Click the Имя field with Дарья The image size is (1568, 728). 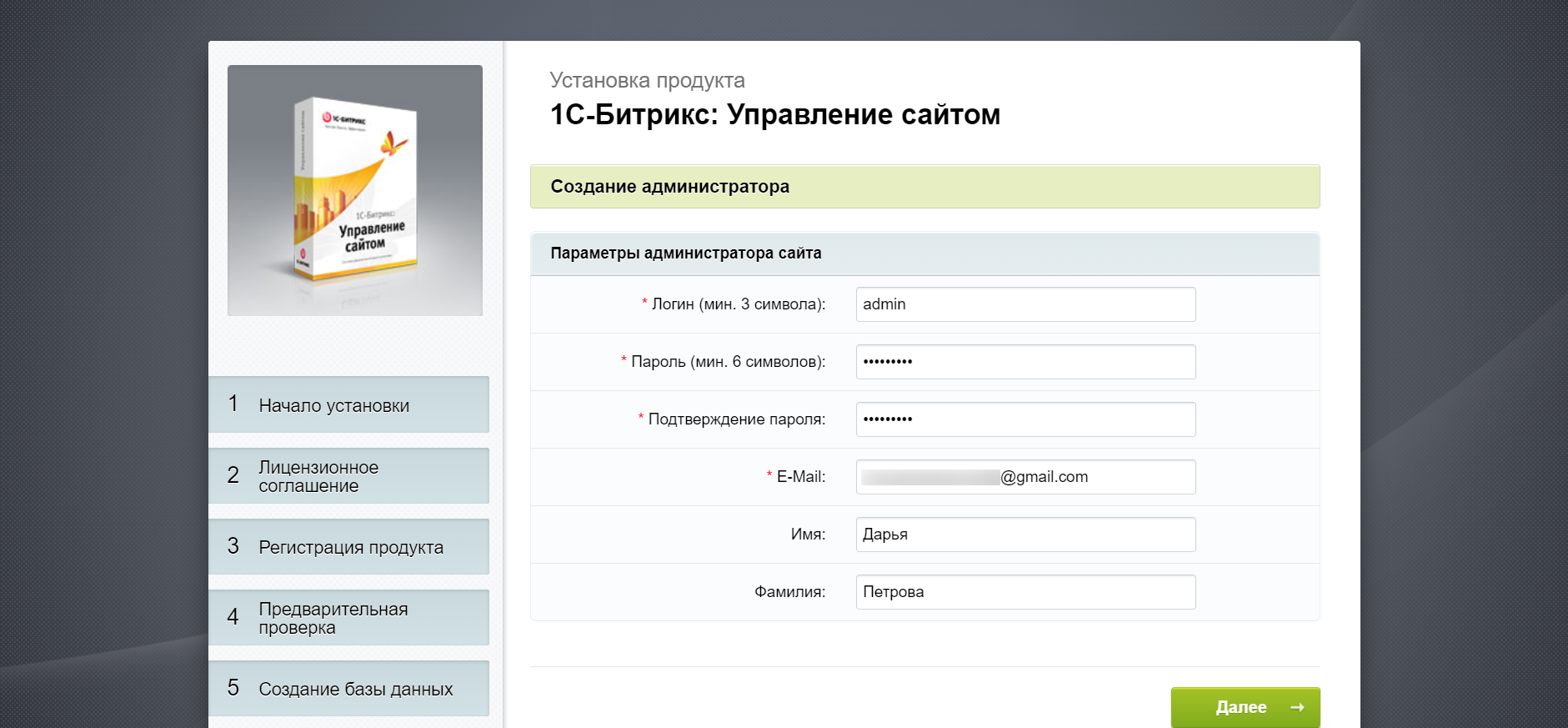click(x=1025, y=535)
